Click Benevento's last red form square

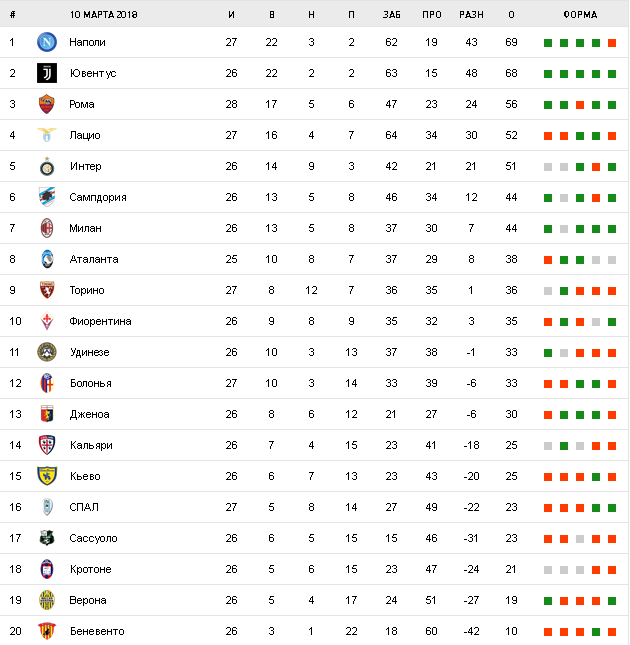(x=611, y=632)
